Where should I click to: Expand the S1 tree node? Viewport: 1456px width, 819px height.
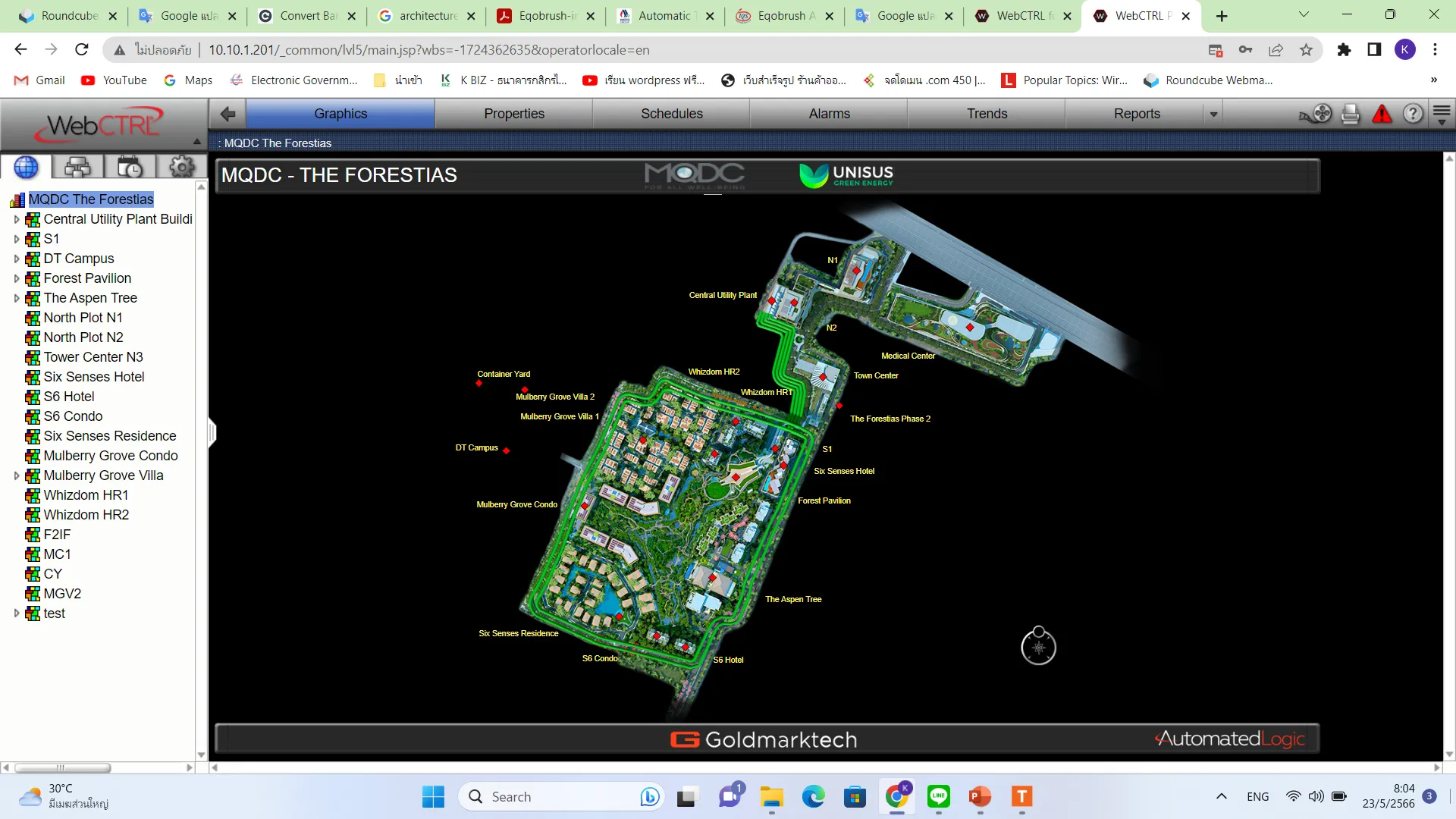coord(17,240)
